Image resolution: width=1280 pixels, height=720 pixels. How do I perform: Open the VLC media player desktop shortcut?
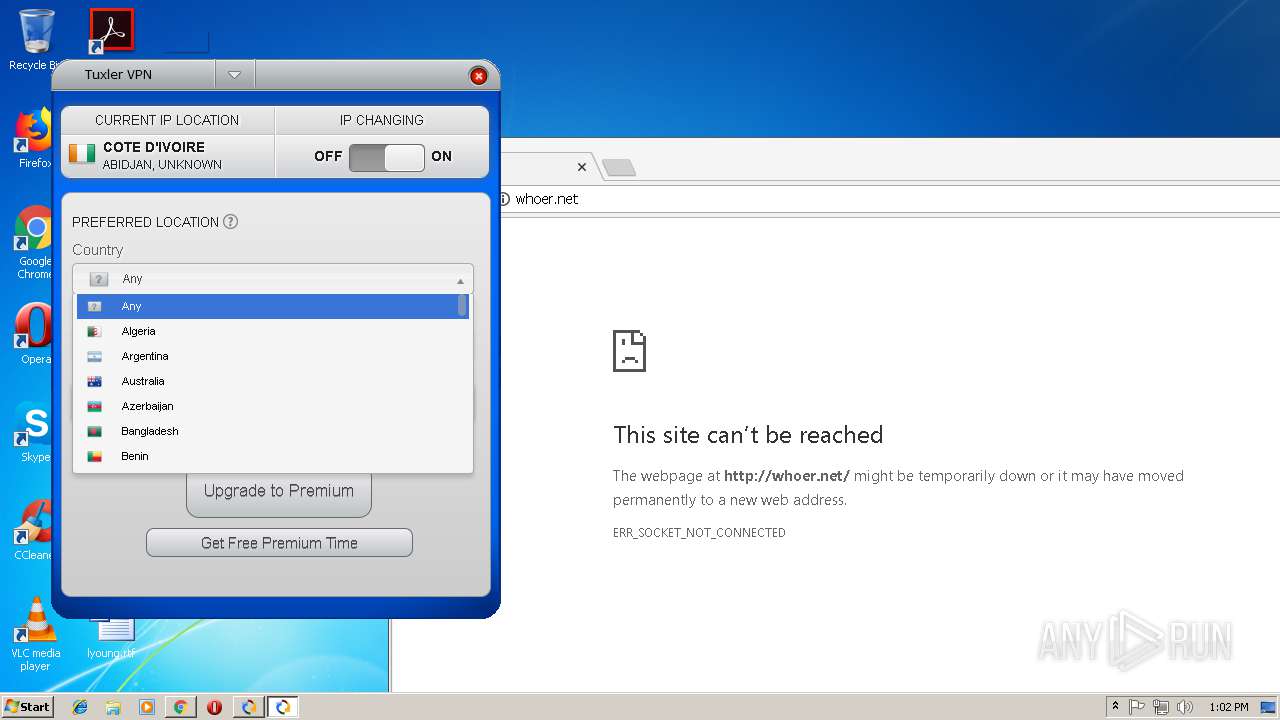click(x=35, y=634)
